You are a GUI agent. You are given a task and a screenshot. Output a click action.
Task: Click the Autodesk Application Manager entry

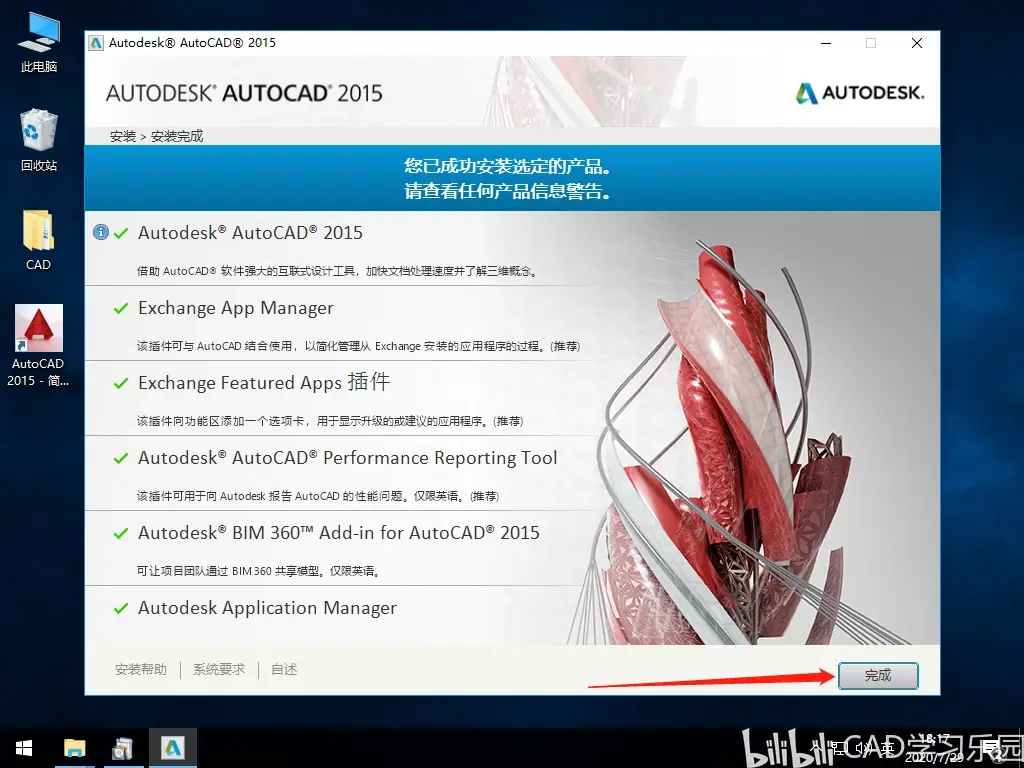[267, 608]
